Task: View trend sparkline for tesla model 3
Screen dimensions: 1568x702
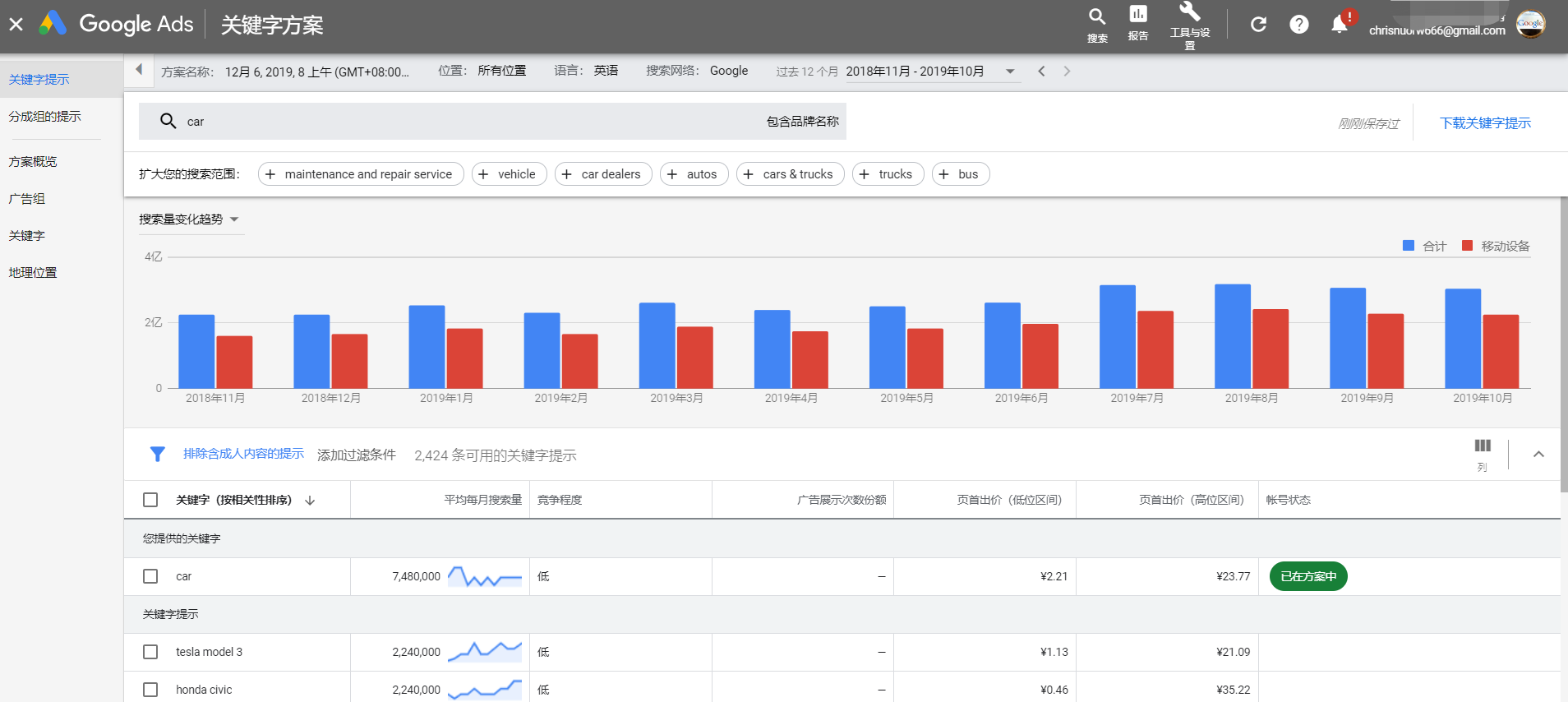Action: [485, 652]
